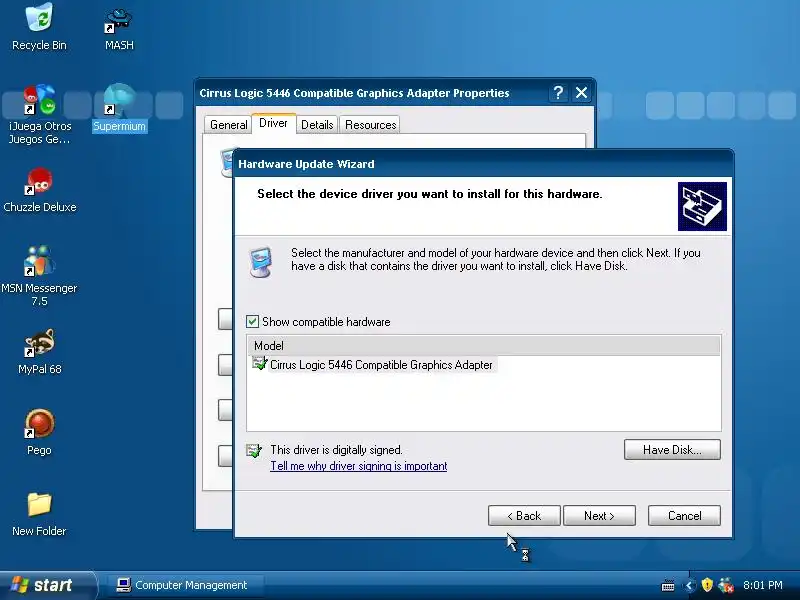Click the Model column header

tap(483, 345)
